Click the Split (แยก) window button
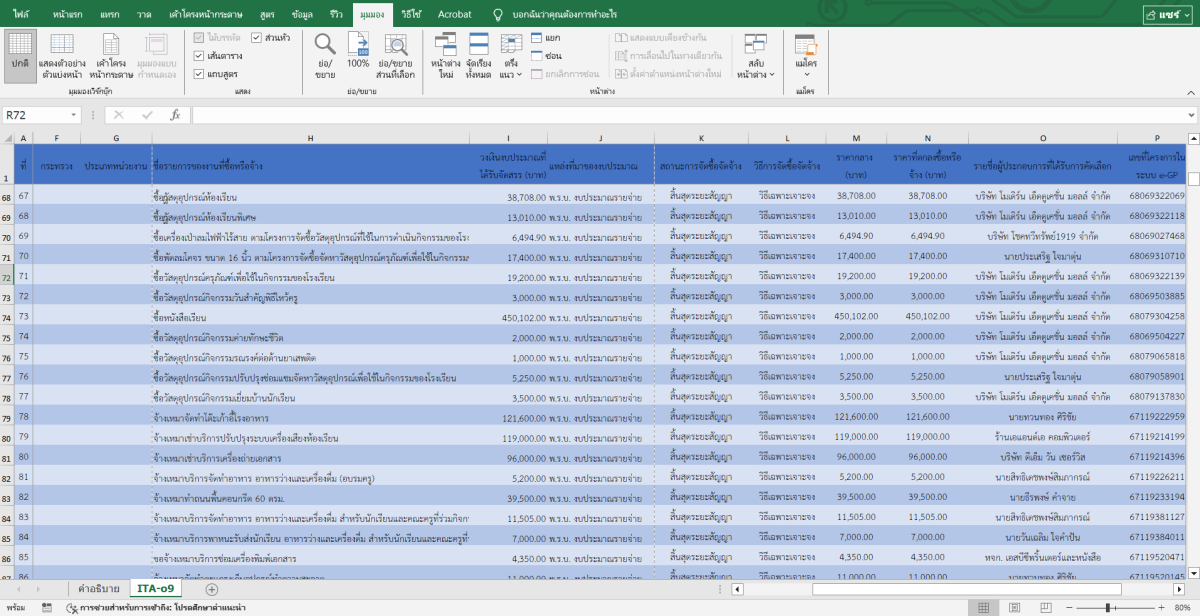 (546, 37)
